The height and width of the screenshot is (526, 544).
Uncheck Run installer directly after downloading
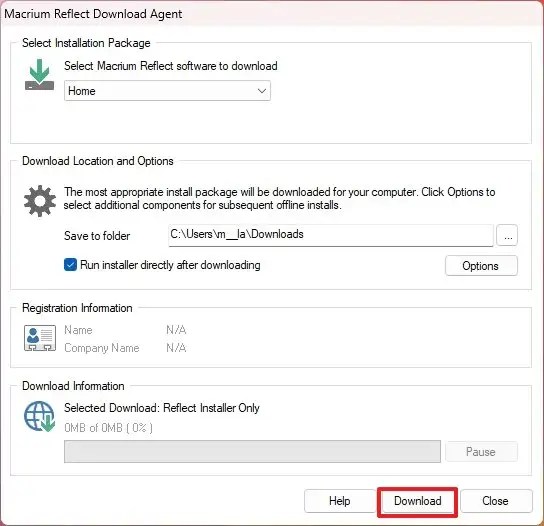click(70, 265)
